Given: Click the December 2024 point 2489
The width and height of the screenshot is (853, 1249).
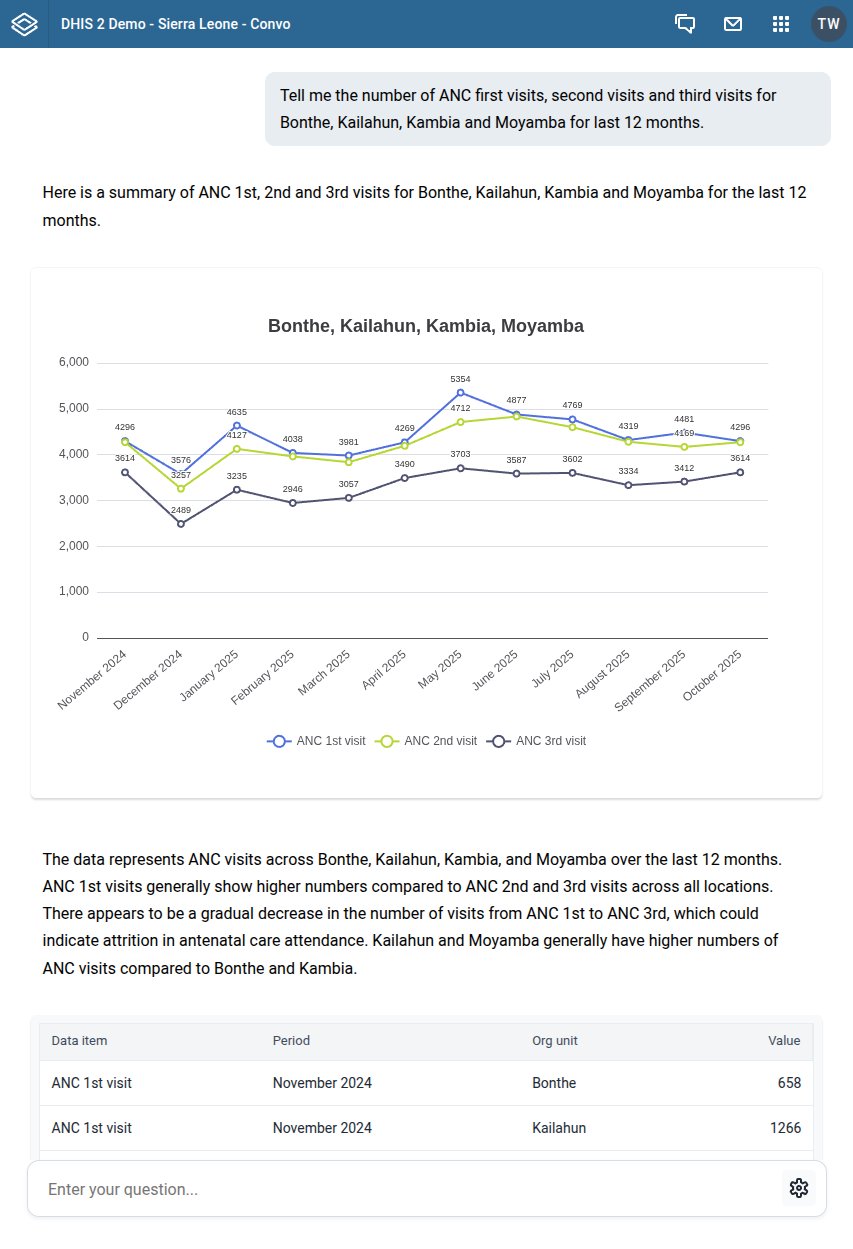Looking at the screenshot, I should point(181,524).
